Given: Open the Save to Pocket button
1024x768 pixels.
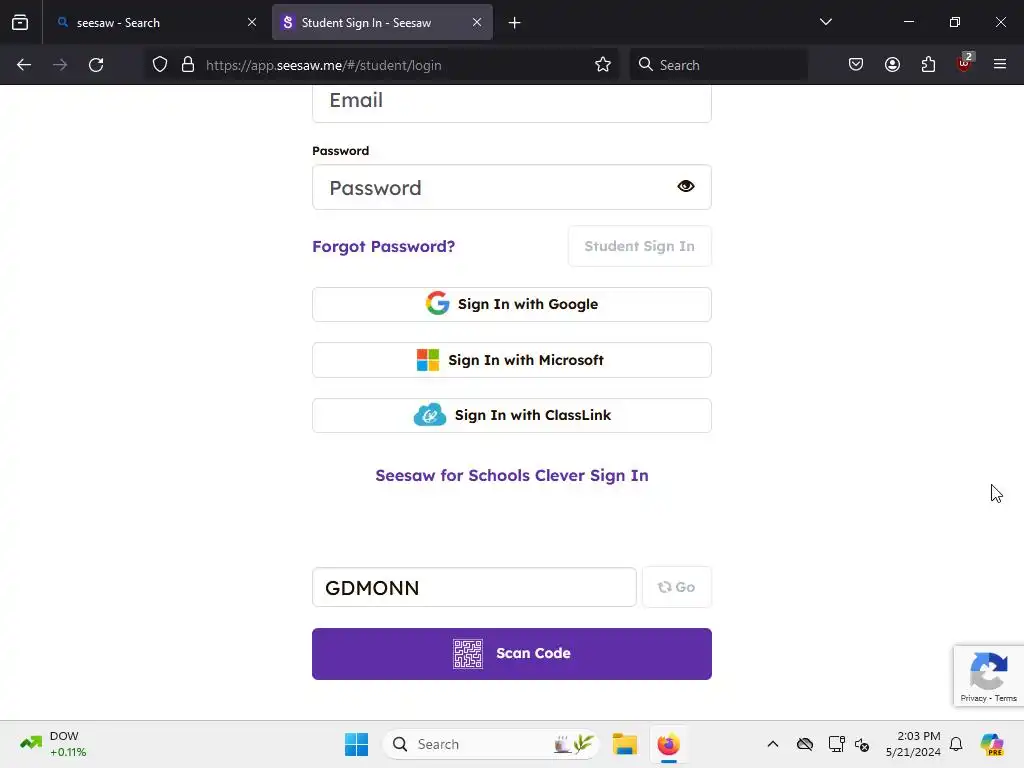Looking at the screenshot, I should point(856,65).
